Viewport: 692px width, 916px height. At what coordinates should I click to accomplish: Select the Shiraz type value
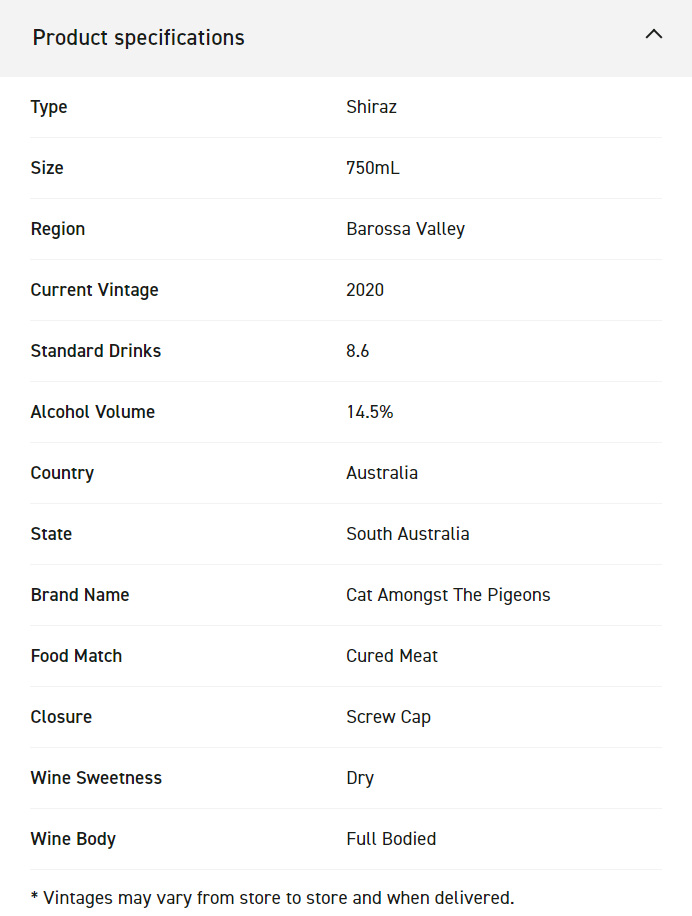(371, 107)
